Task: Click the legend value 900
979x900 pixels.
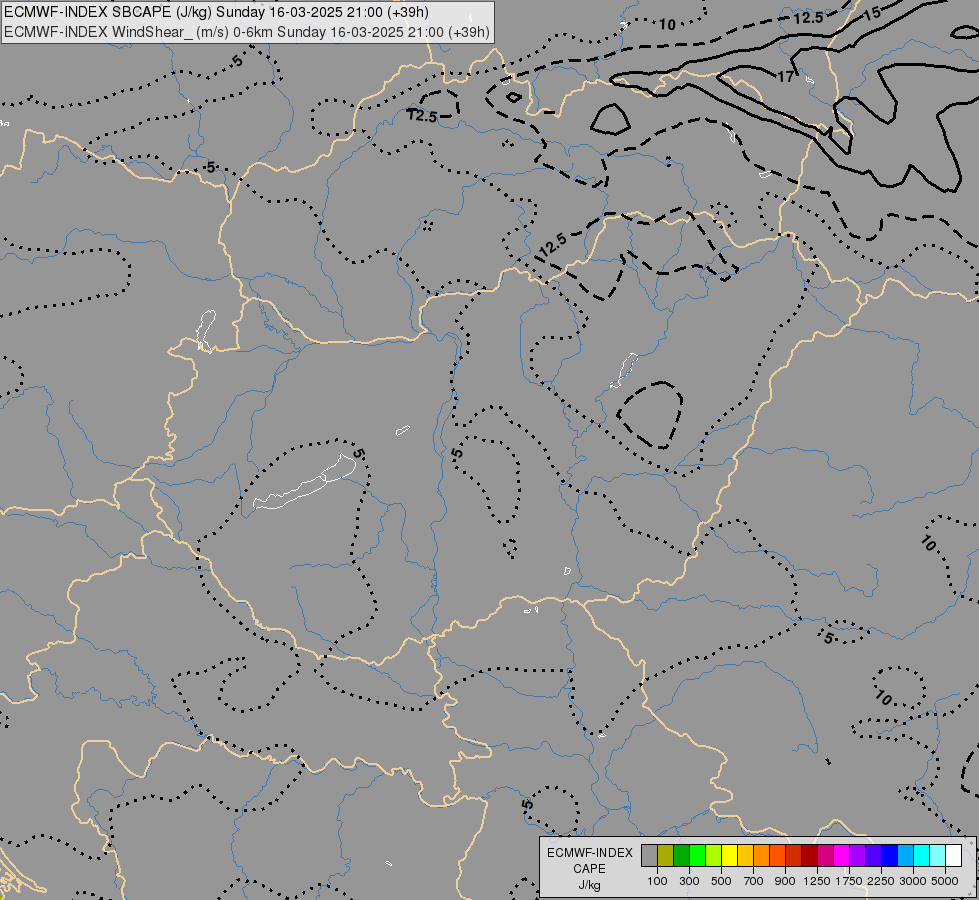Action: tap(785, 881)
